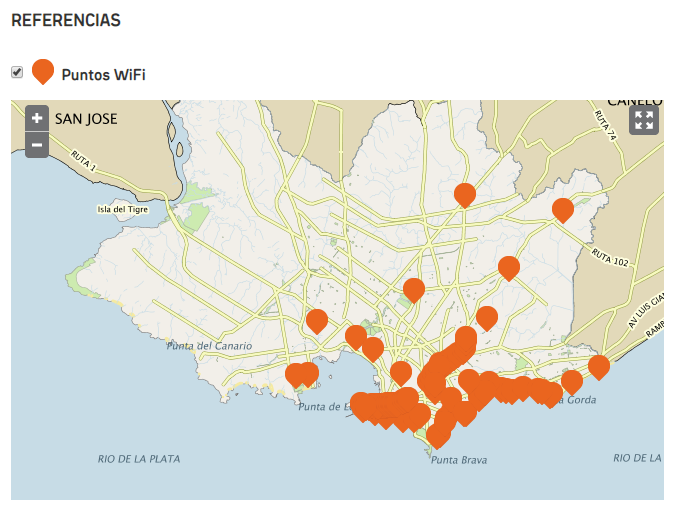Click the westernmost WiFi marker on the map
Image resolution: width=677 pixels, height=517 pixels.
296,374
